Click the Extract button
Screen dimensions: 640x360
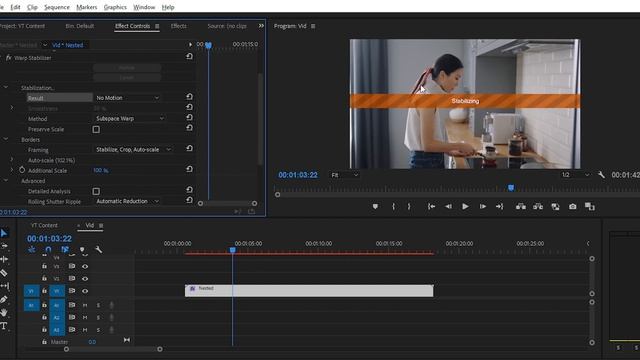(x=538, y=207)
